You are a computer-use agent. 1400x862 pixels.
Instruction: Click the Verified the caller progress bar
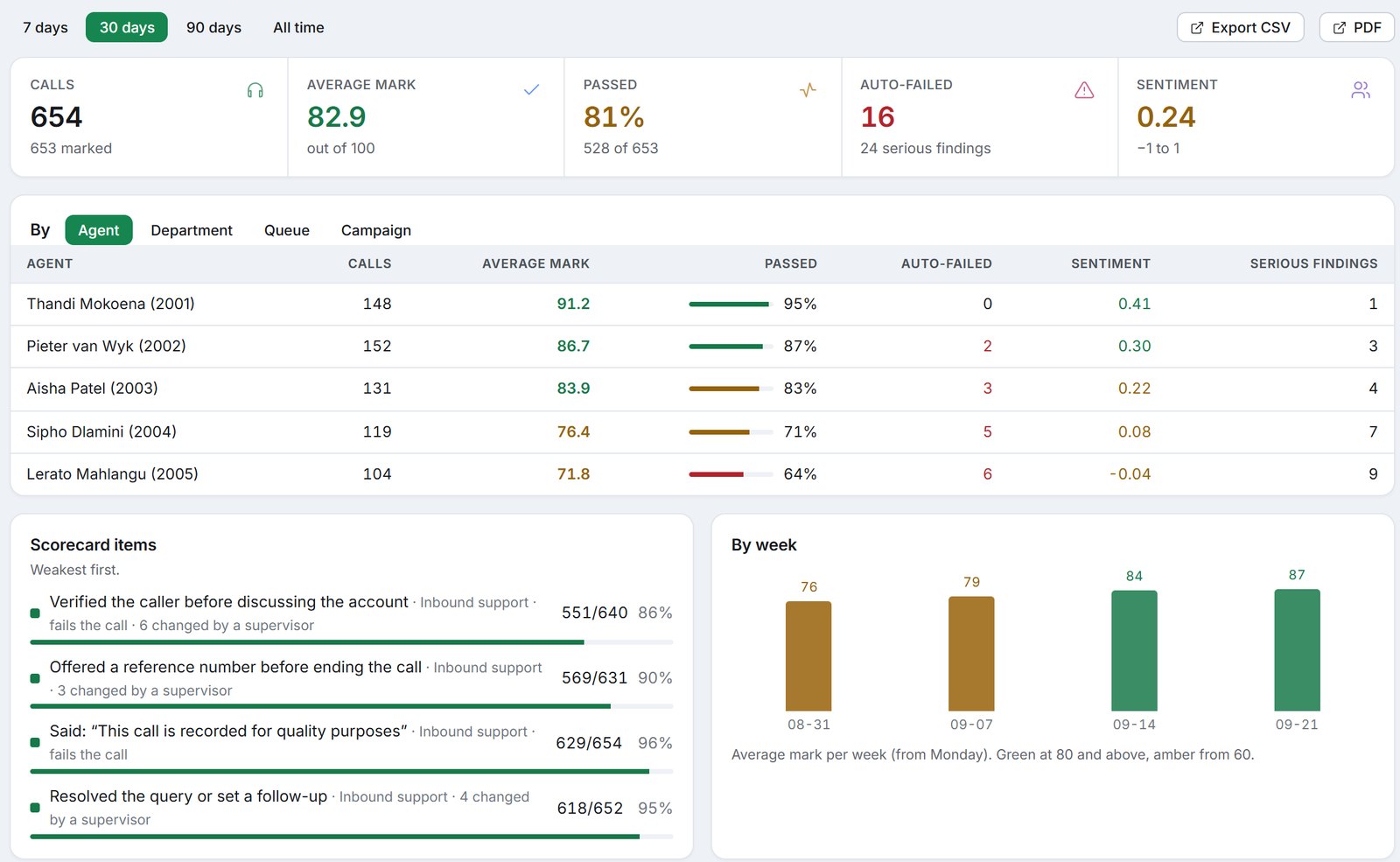(x=352, y=642)
